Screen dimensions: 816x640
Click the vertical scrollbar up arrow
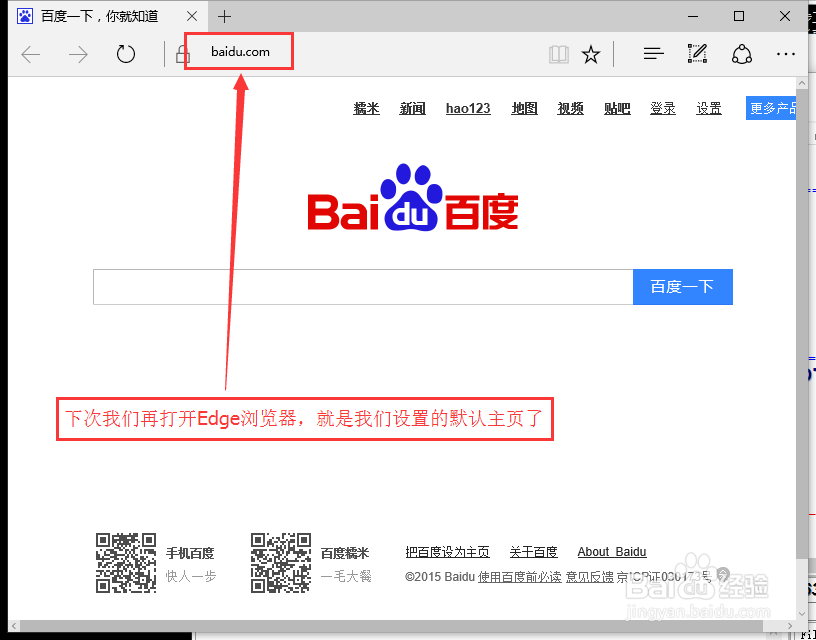tap(802, 84)
